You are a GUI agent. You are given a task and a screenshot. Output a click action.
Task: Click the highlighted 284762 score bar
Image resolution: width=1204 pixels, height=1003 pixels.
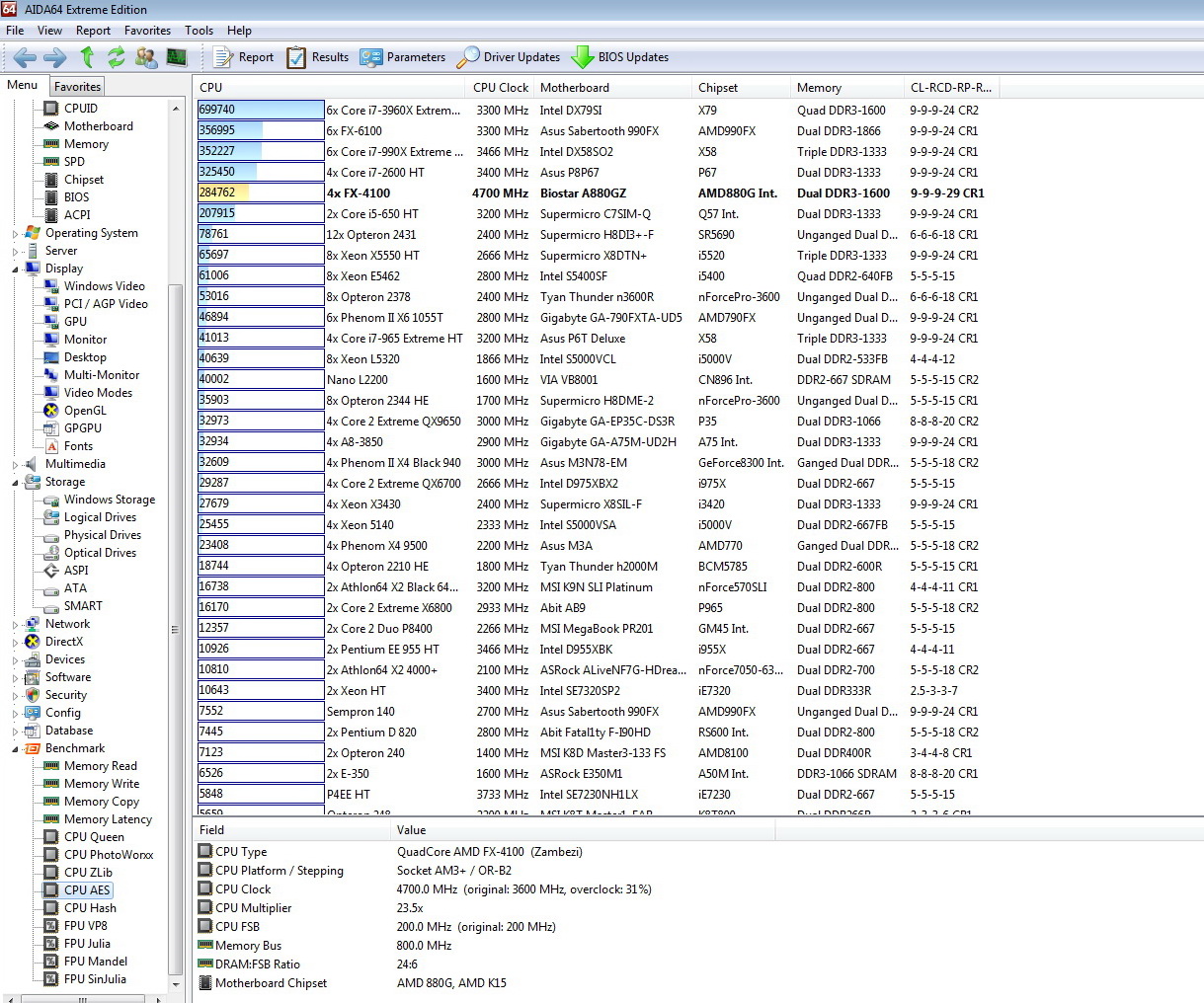pos(261,193)
